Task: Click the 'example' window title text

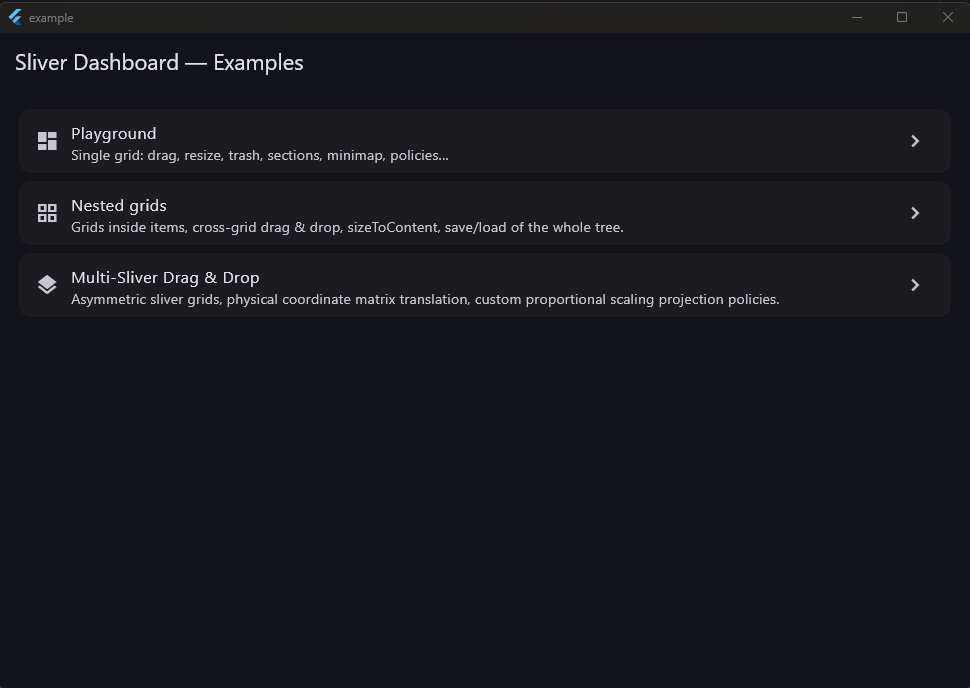Action: (x=51, y=18)
